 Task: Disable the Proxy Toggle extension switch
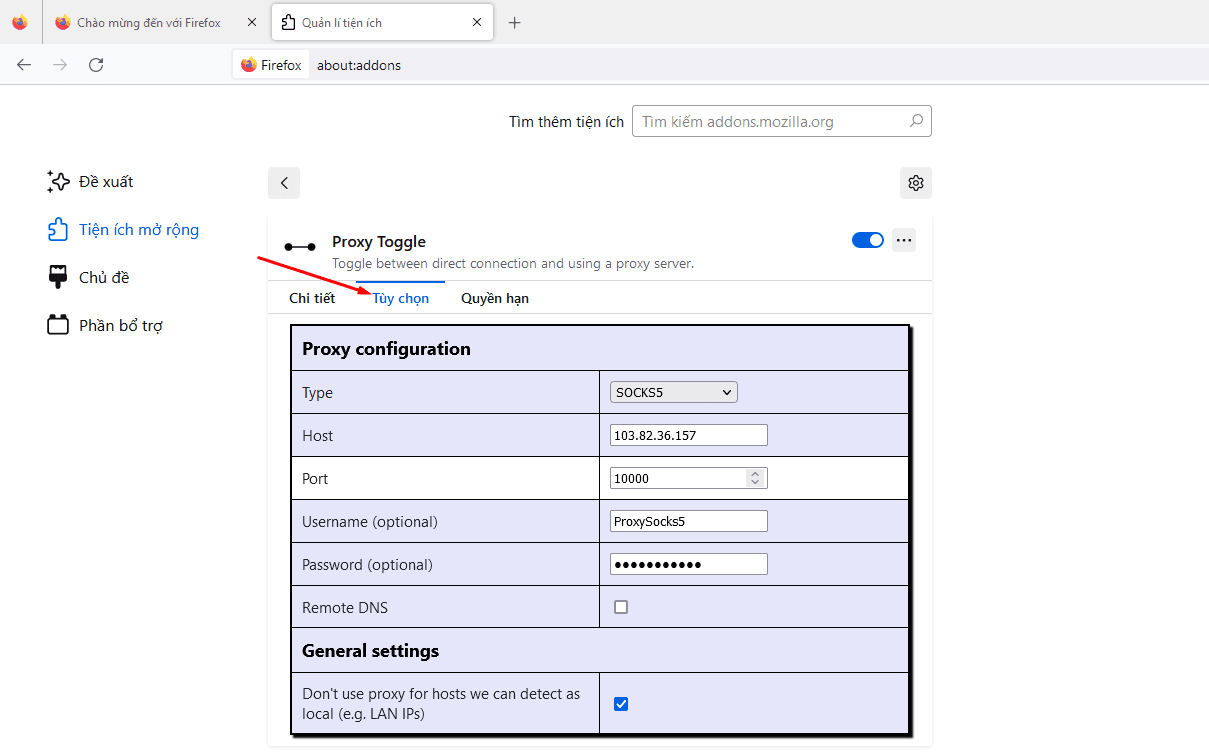pyautogui.click(x=868, y=240)
